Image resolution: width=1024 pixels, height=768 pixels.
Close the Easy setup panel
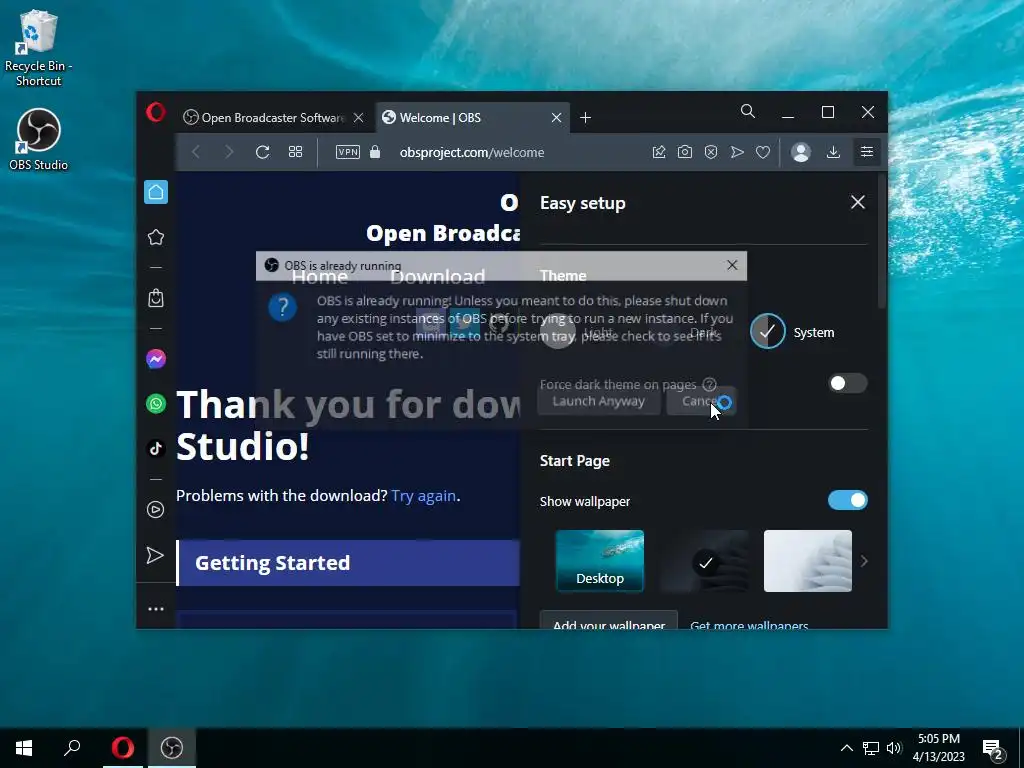point(857,202)
